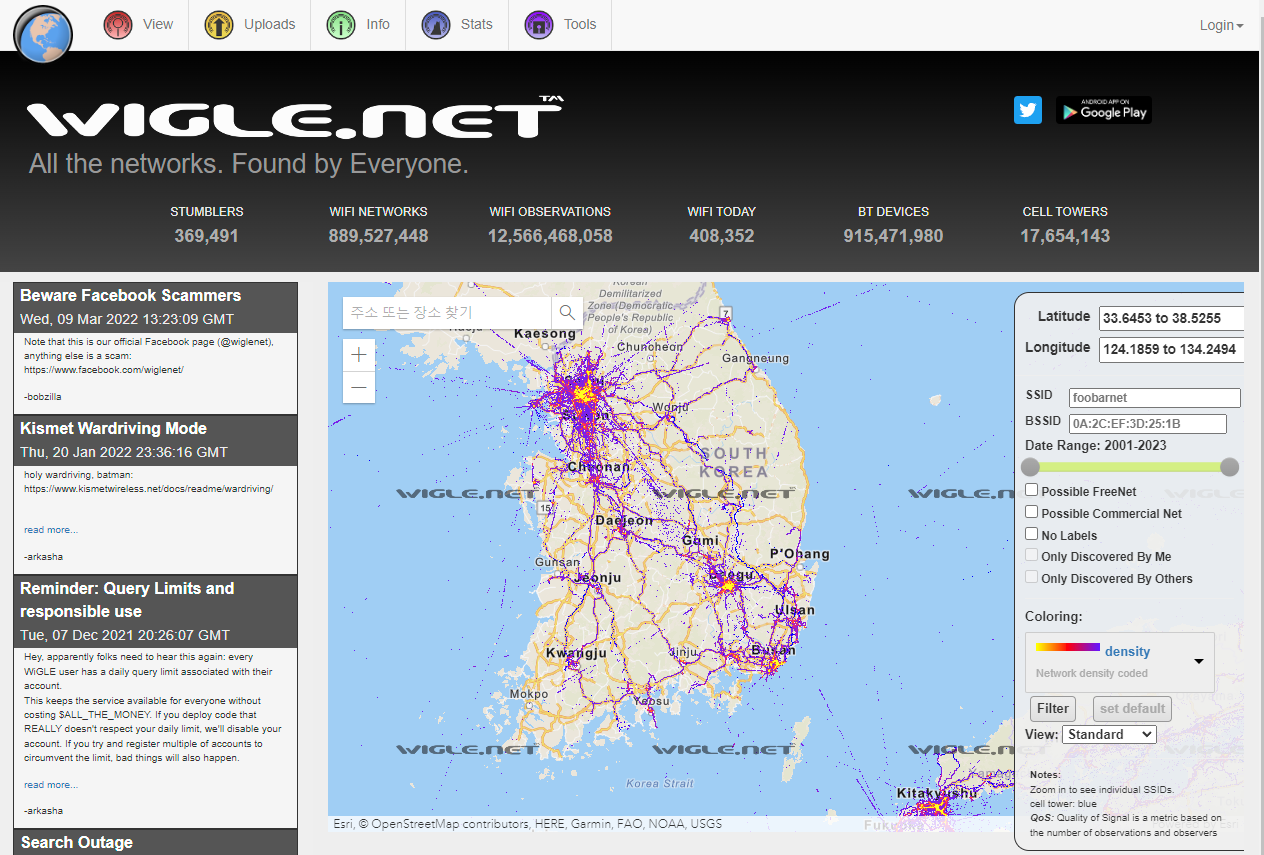Screen dimensions: 1264x855
Task: Click the WiGLE globe logo icon
Action: (x=43, y=35)
